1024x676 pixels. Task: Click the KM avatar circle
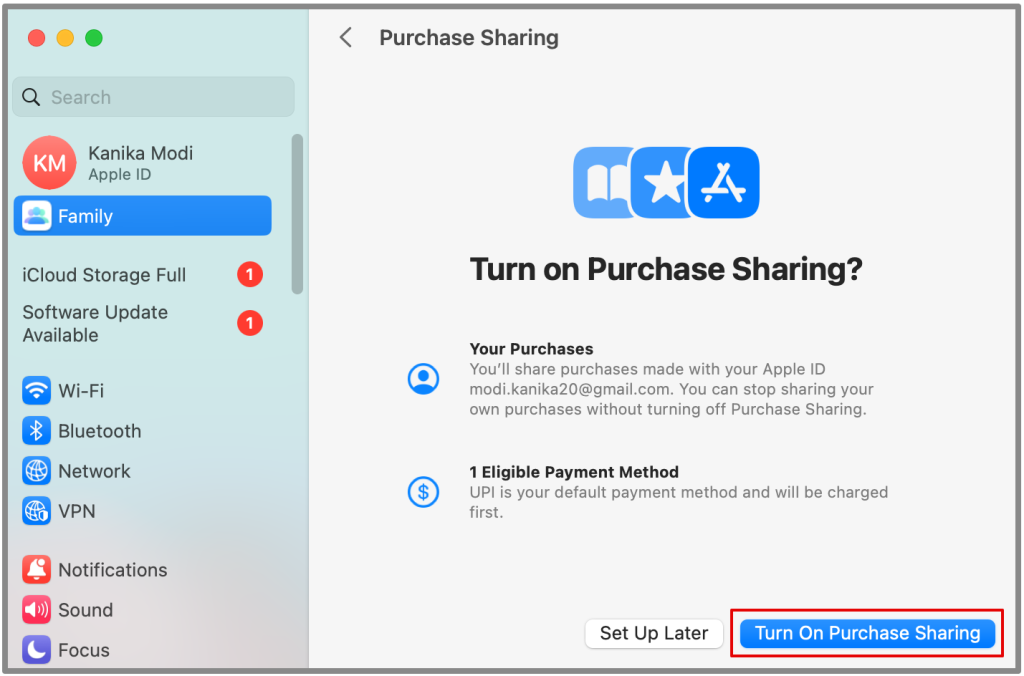tap(50, 163)
